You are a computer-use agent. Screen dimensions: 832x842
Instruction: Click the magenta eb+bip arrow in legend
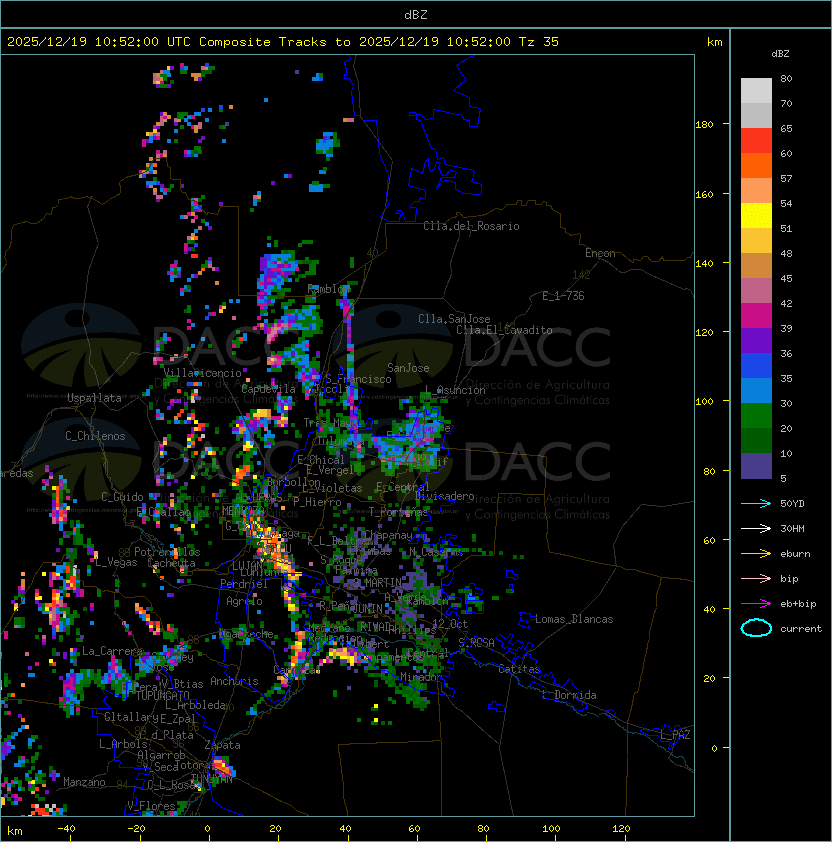click(756, 604)
